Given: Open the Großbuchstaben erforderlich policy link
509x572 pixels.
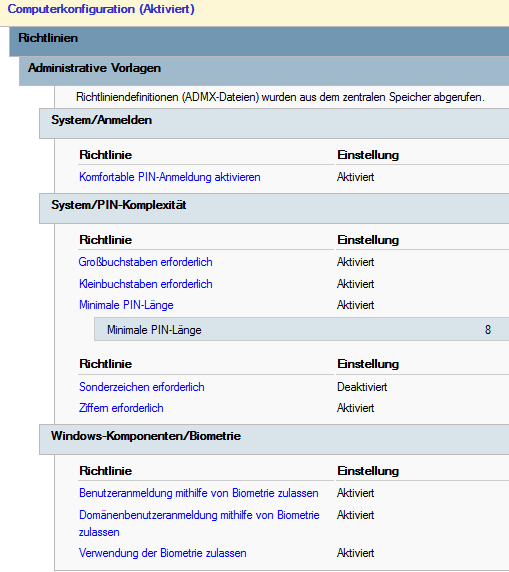Looking at the screenshot, I should pyautogui.click(x=145, y=262).
